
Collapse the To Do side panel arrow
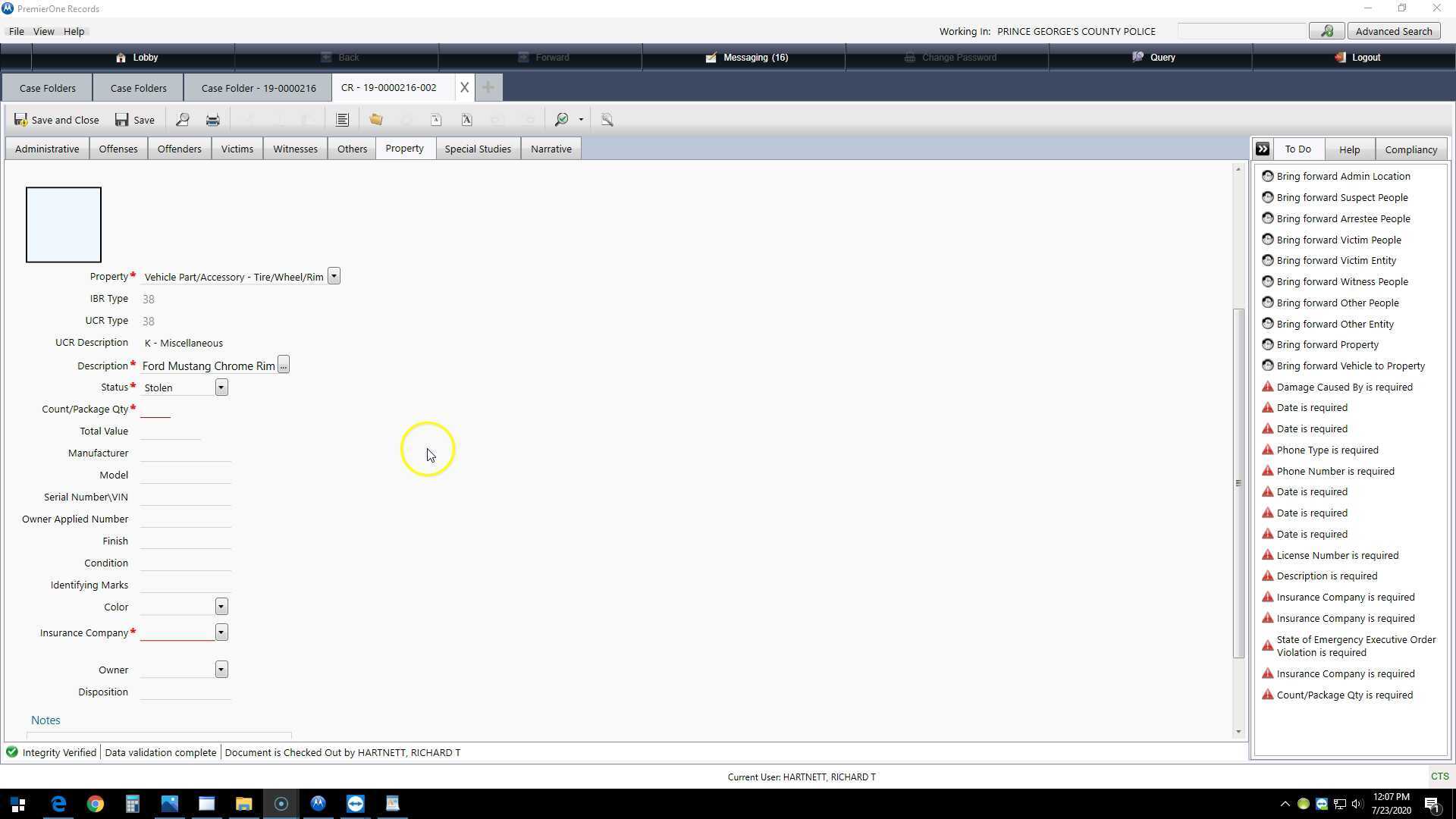[x=1263, y=149]
